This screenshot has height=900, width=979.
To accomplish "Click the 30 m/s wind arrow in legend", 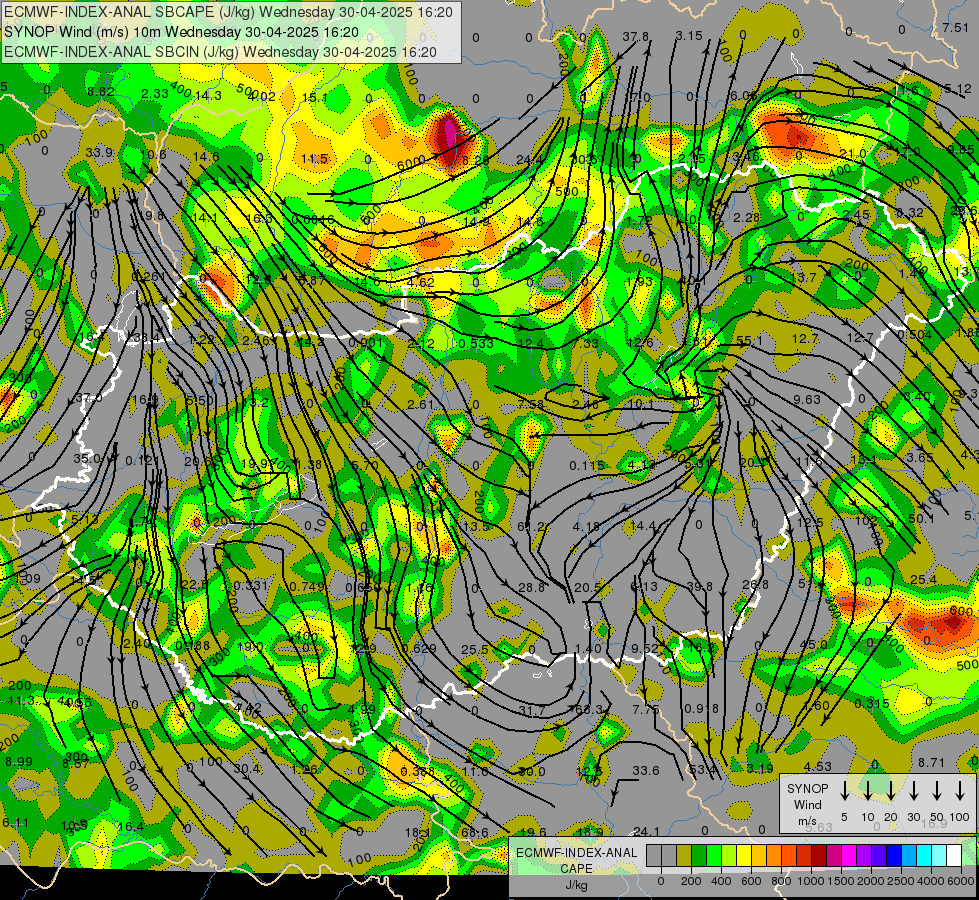I will [913, 791].
